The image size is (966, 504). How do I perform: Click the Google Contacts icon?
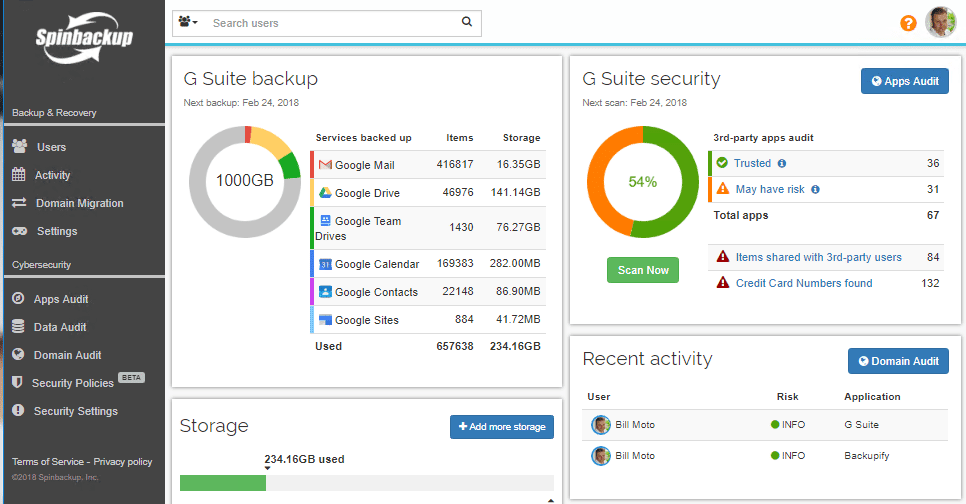tap(325, 291)
